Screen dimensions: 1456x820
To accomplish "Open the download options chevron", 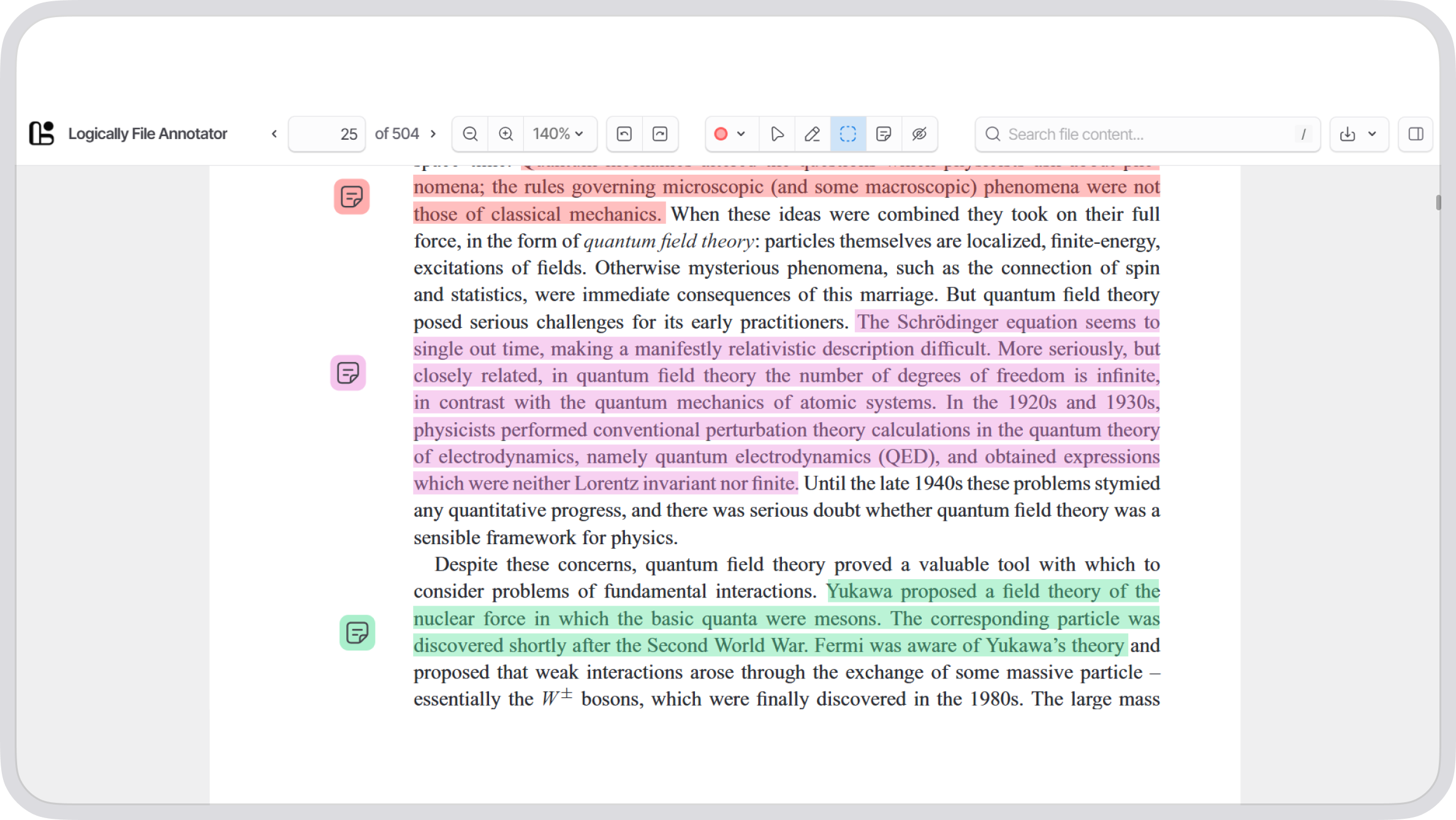I will tap(1372, 134).
